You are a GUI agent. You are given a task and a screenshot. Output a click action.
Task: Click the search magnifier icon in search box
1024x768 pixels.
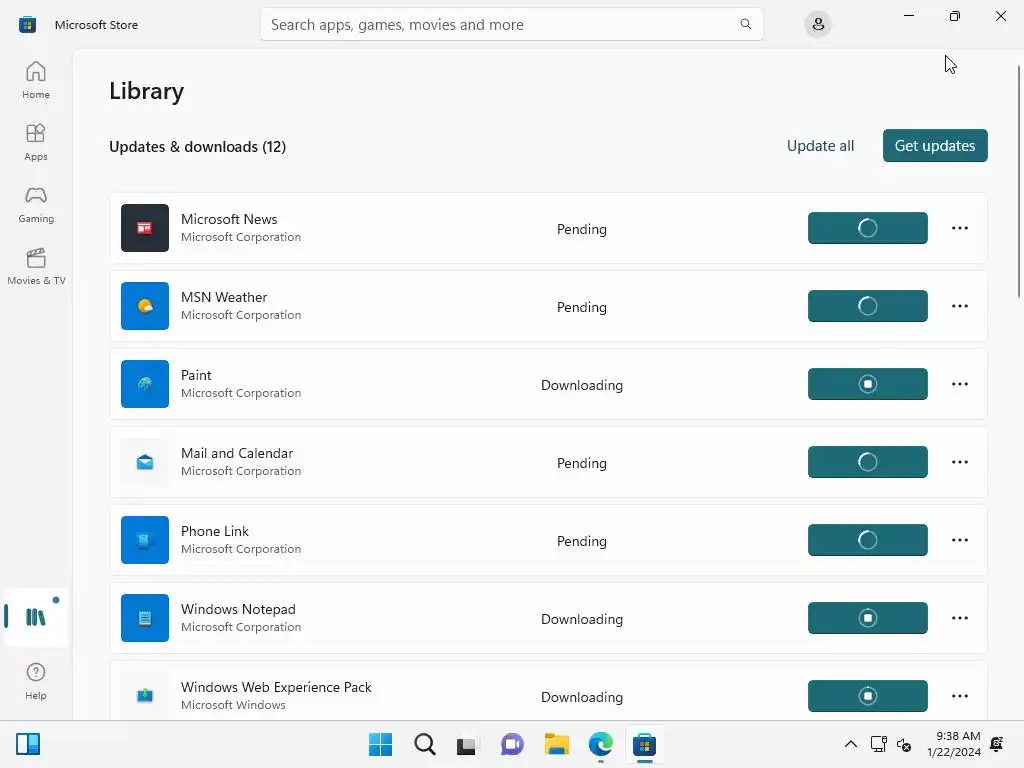745,24
